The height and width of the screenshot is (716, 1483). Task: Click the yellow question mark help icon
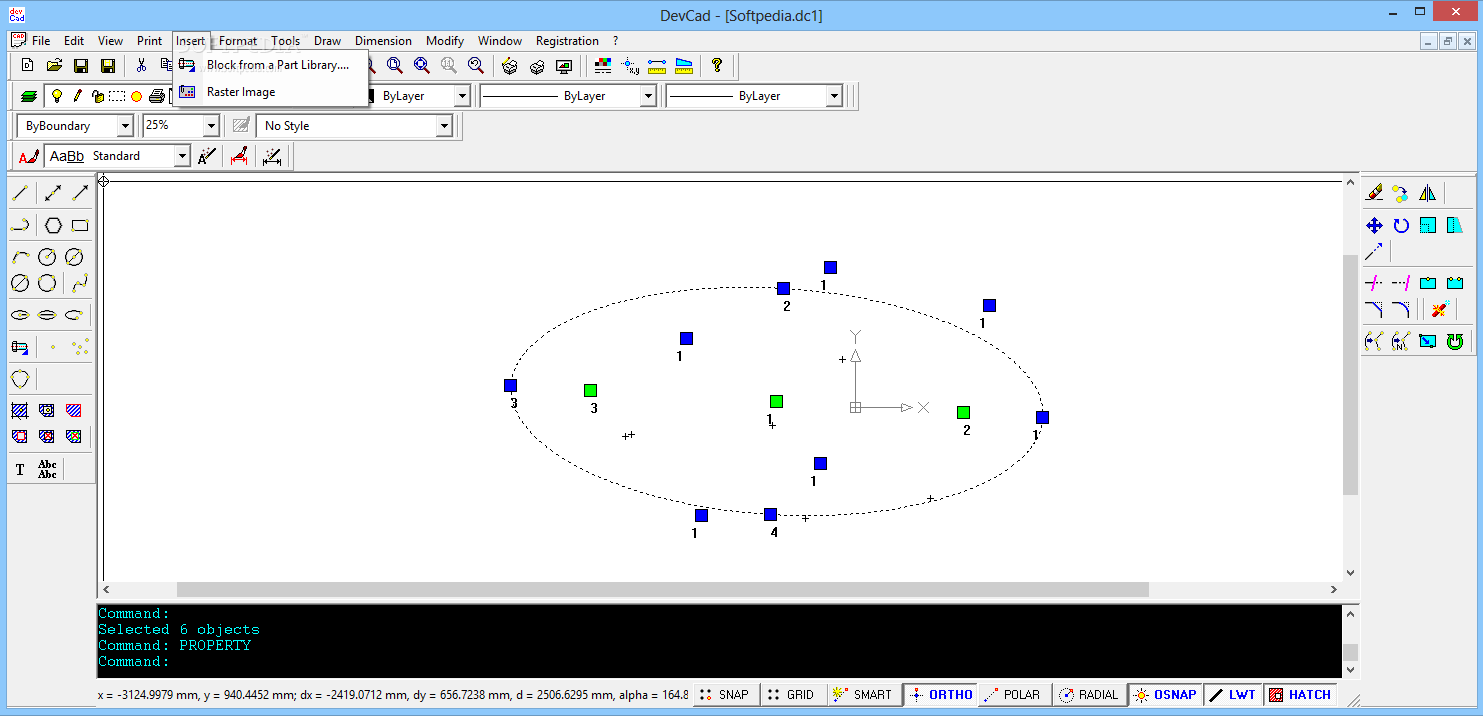click(x=717, y=66)
